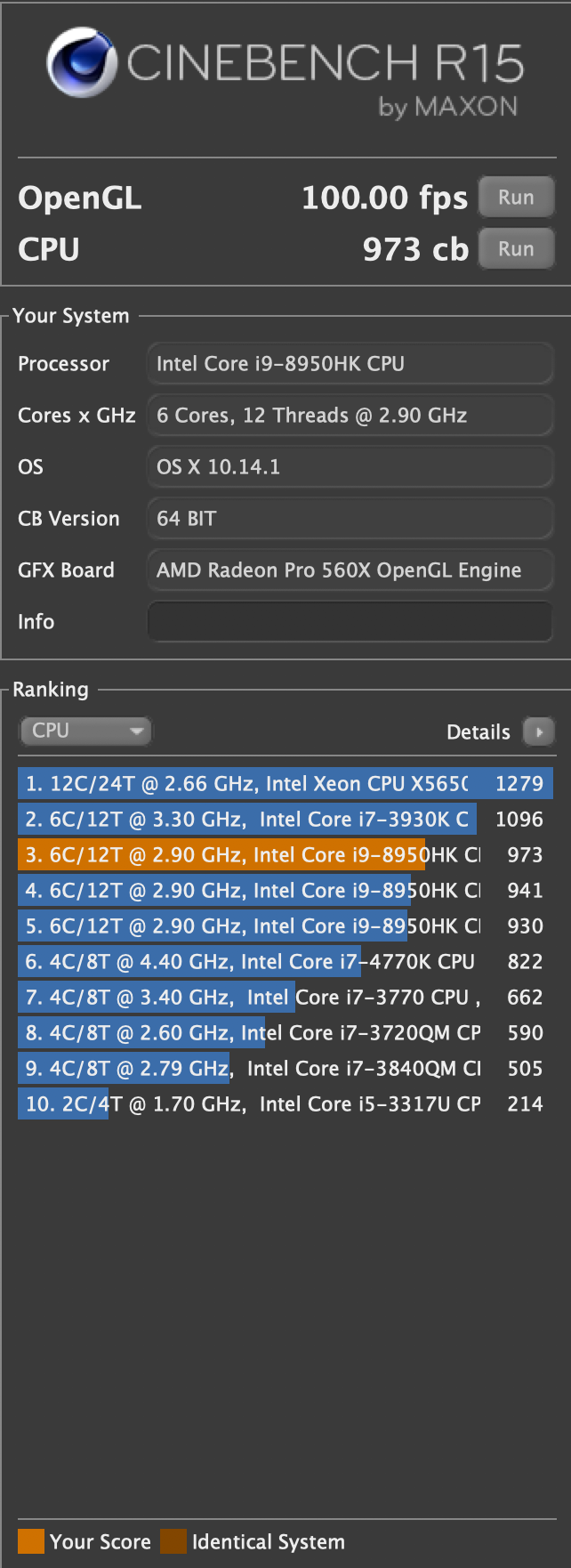The height and width of the screenshot is (1568, 571).
Task: Click the Your Score orange legend swatch
Action: [x=31, y=1541]
